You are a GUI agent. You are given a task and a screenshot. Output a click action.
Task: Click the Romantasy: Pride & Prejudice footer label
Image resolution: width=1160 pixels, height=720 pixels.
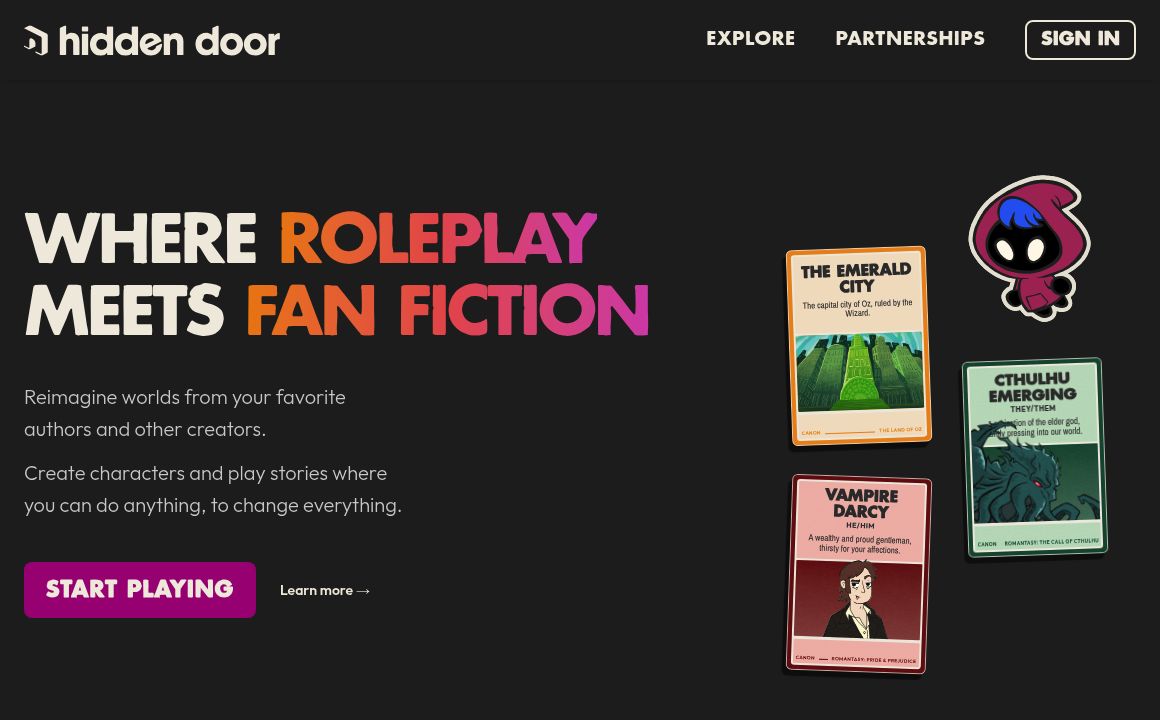(874, 659)
